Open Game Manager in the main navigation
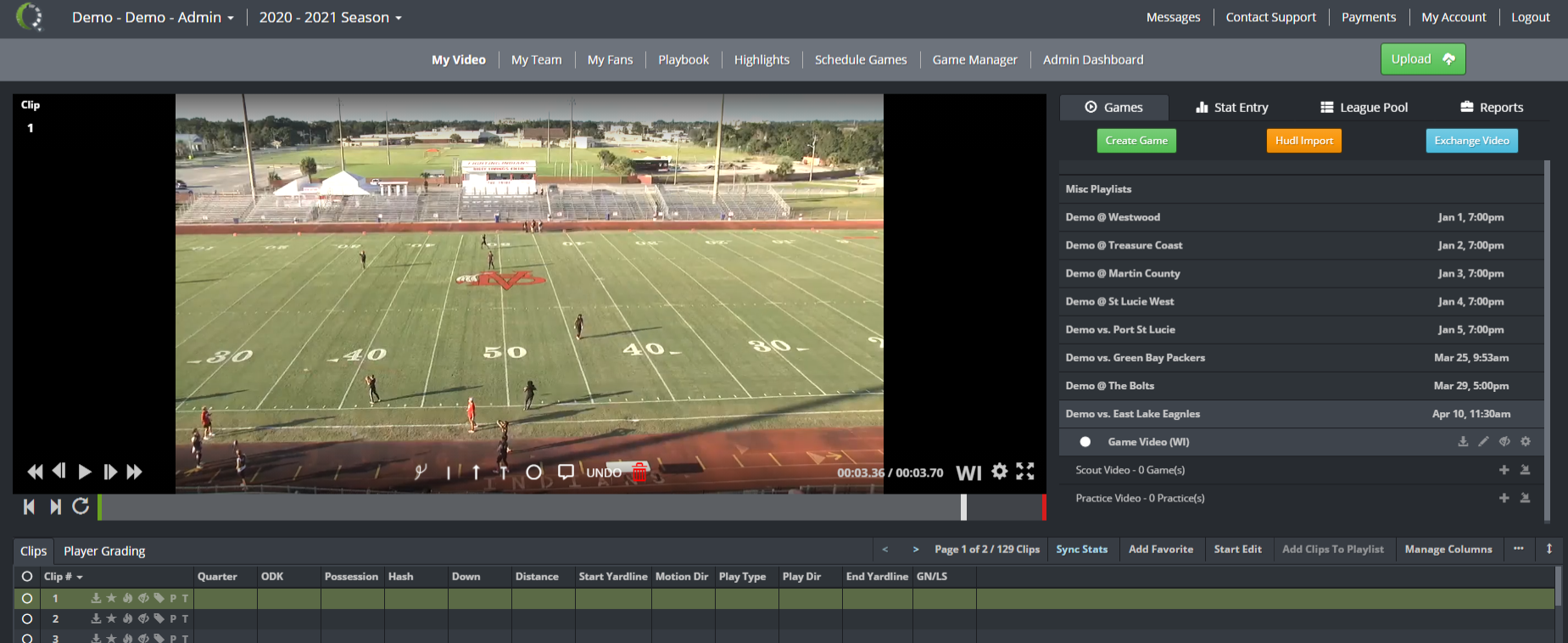Viewport: 1568px width, 643px height. click(x=974, y=59)
